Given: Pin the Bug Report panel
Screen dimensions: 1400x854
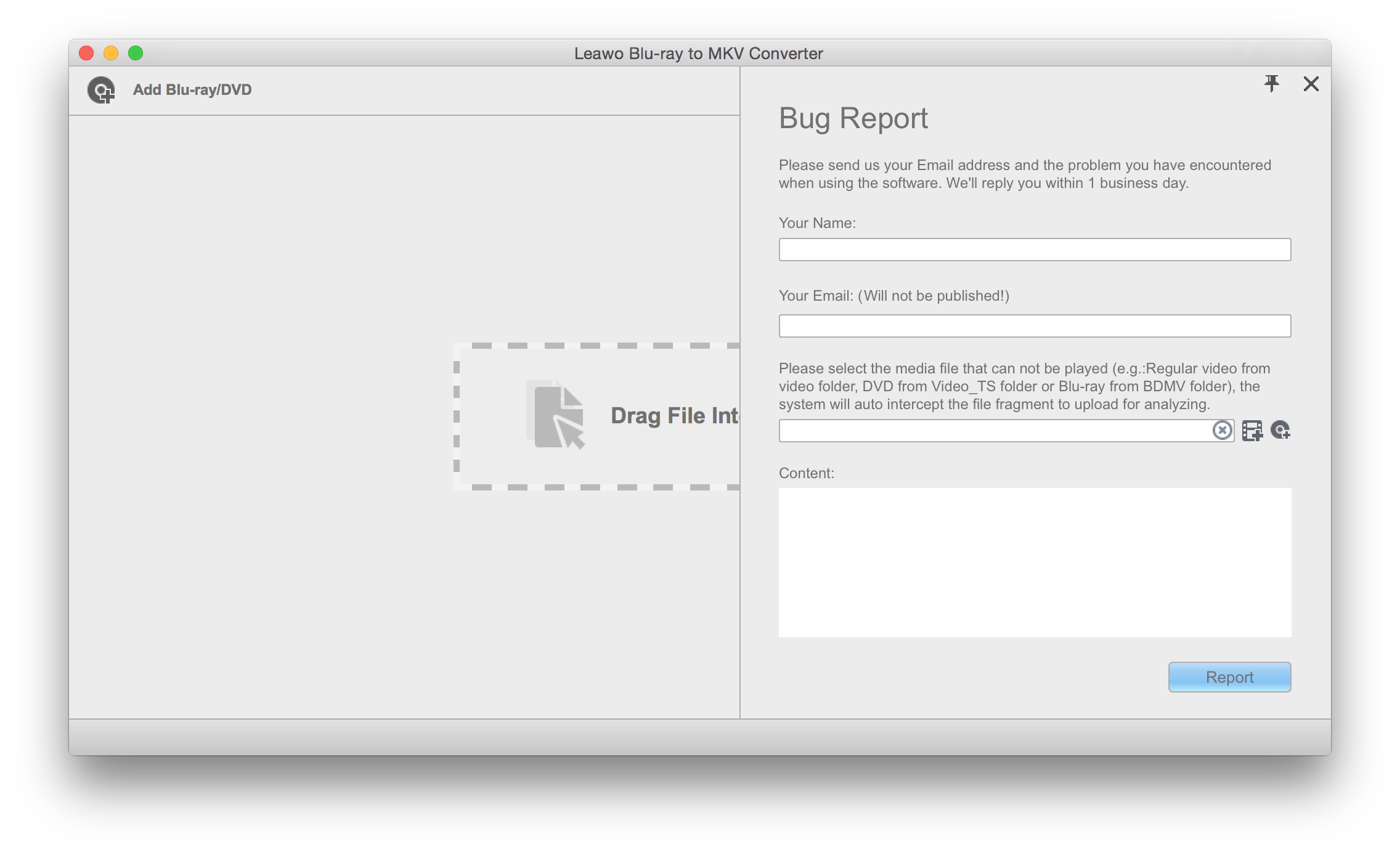Looking at the screenshot, I should coord(1272,84).
